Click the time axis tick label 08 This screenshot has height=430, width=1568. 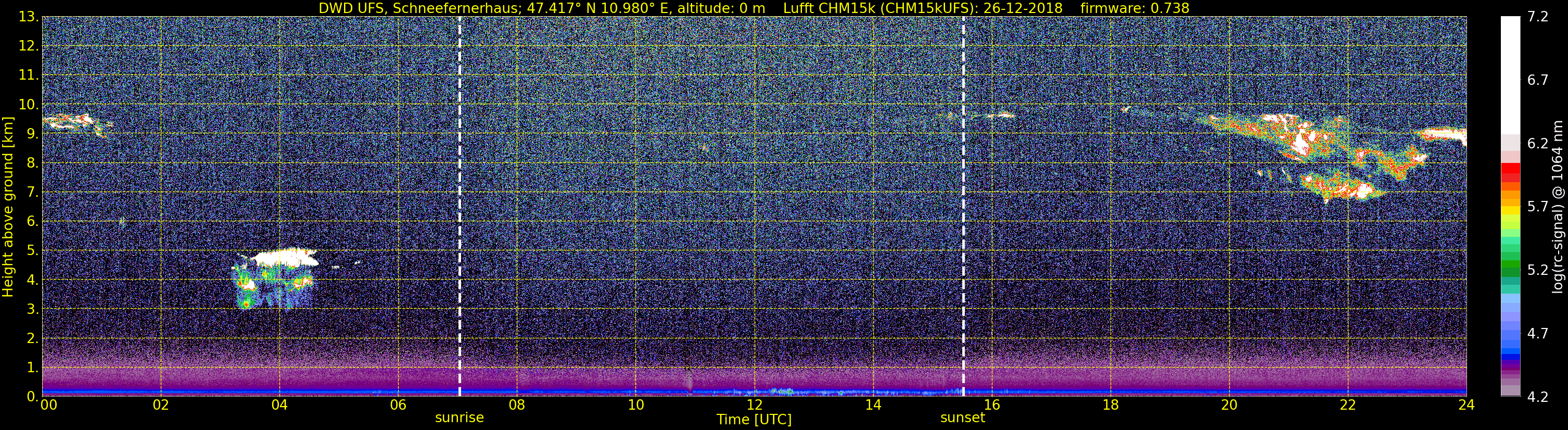(517, 405)
